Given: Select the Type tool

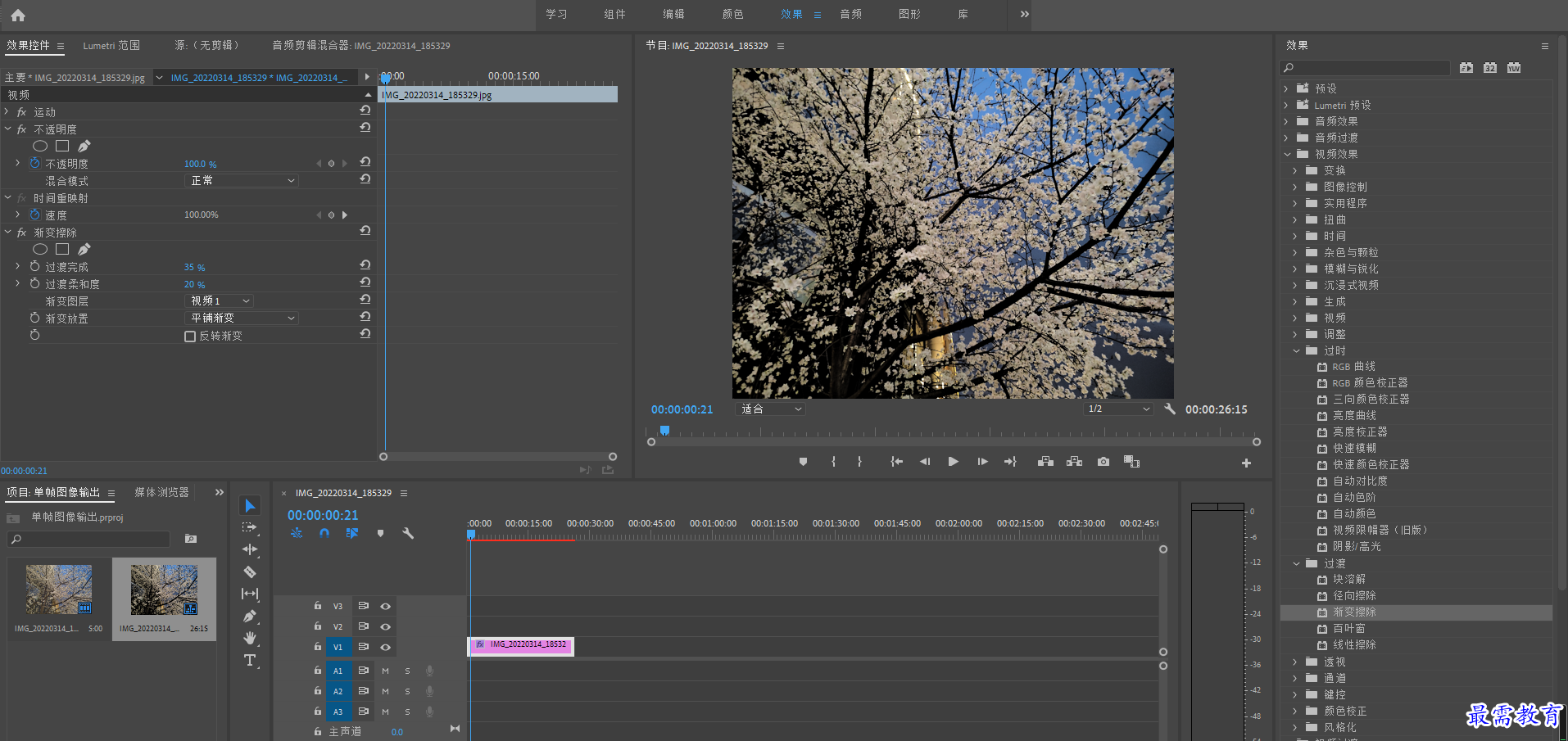Looking at the screenshot, I should coord(250,660).
